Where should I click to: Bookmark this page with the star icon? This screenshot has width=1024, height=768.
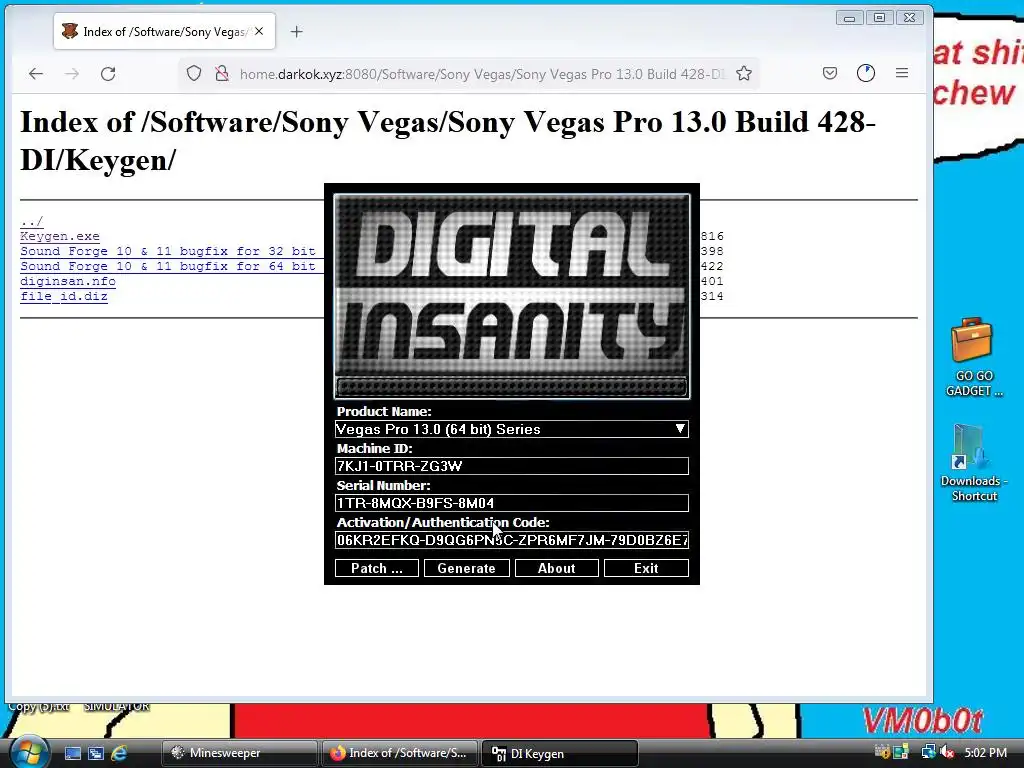click(x=744, y=74)
